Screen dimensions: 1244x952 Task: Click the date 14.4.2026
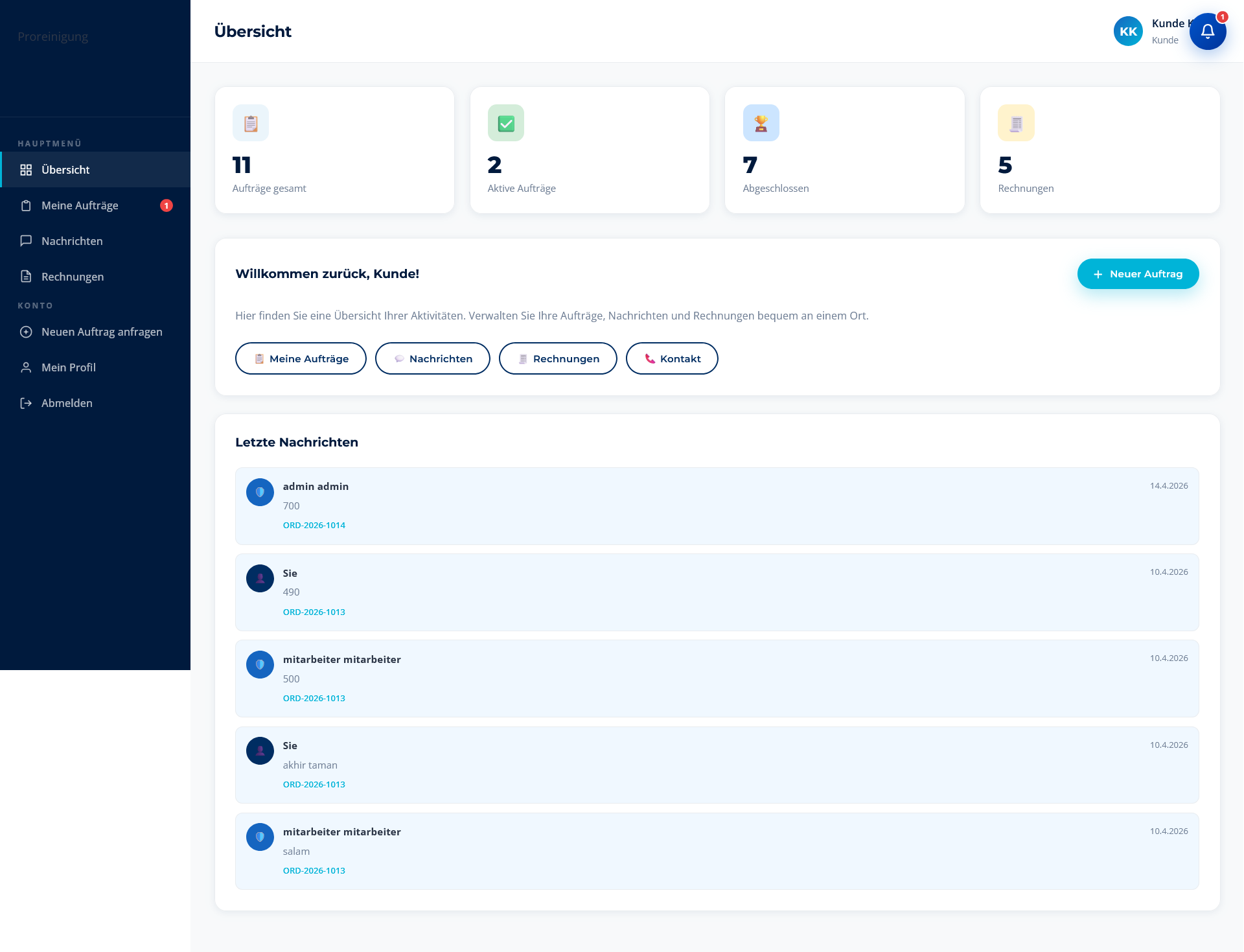click(1169, 486)
